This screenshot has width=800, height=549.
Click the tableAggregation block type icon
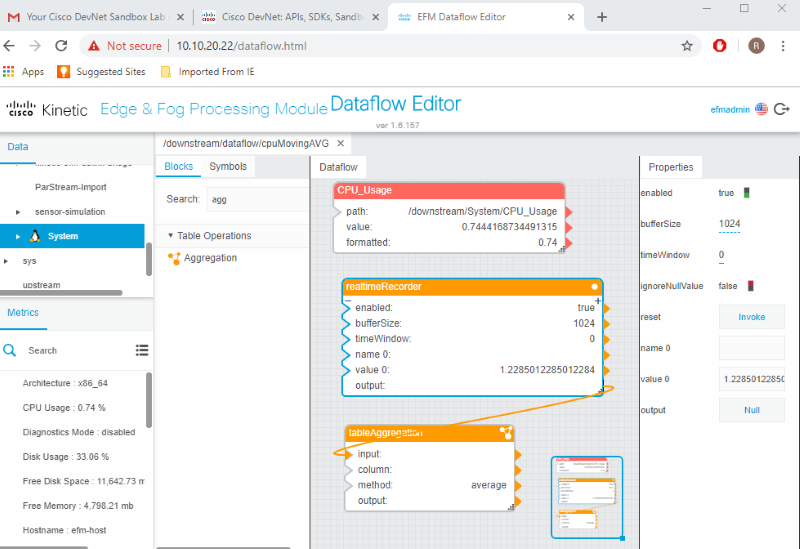pos(505,433)
